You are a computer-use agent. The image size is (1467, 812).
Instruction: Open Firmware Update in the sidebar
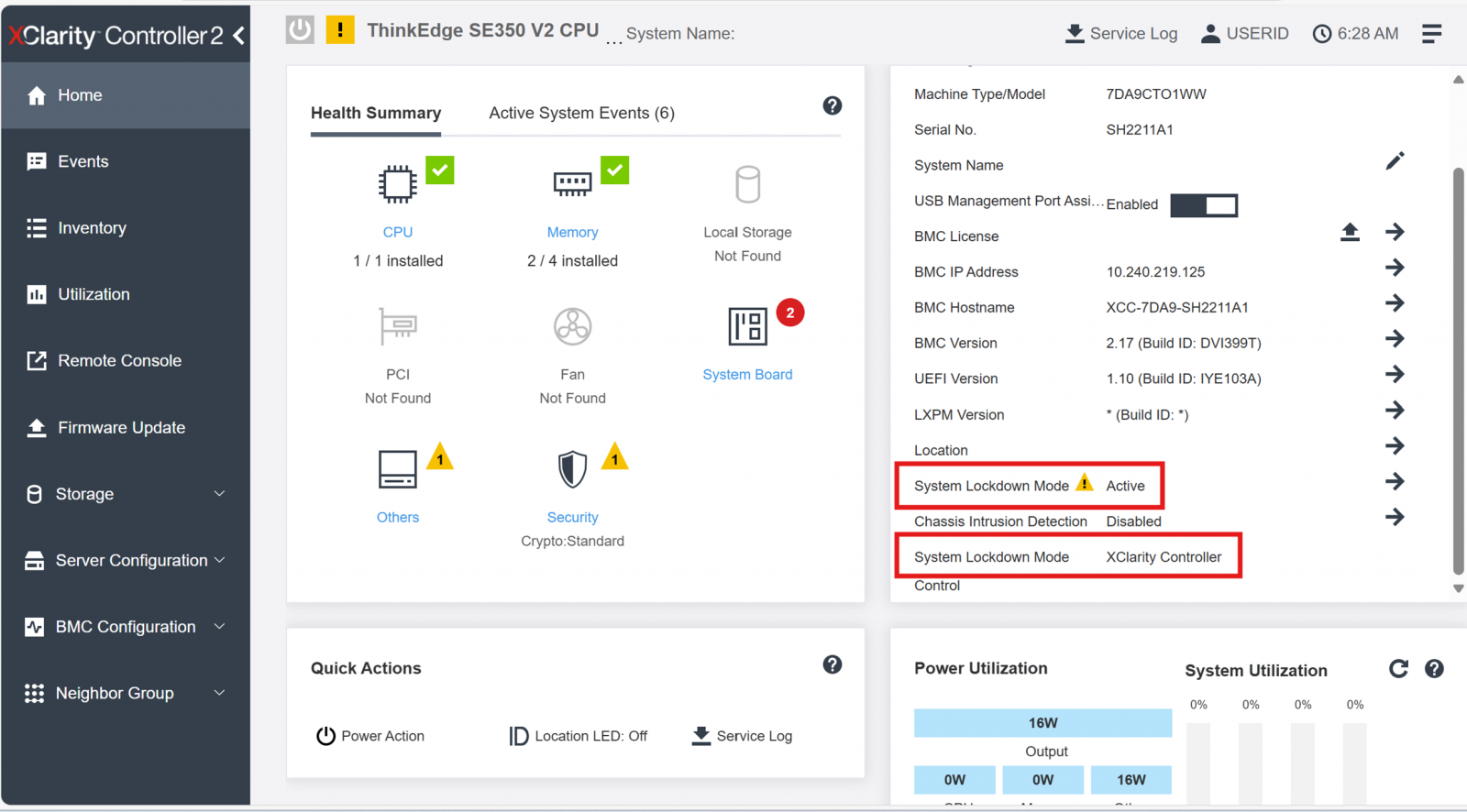click(126, 428)
